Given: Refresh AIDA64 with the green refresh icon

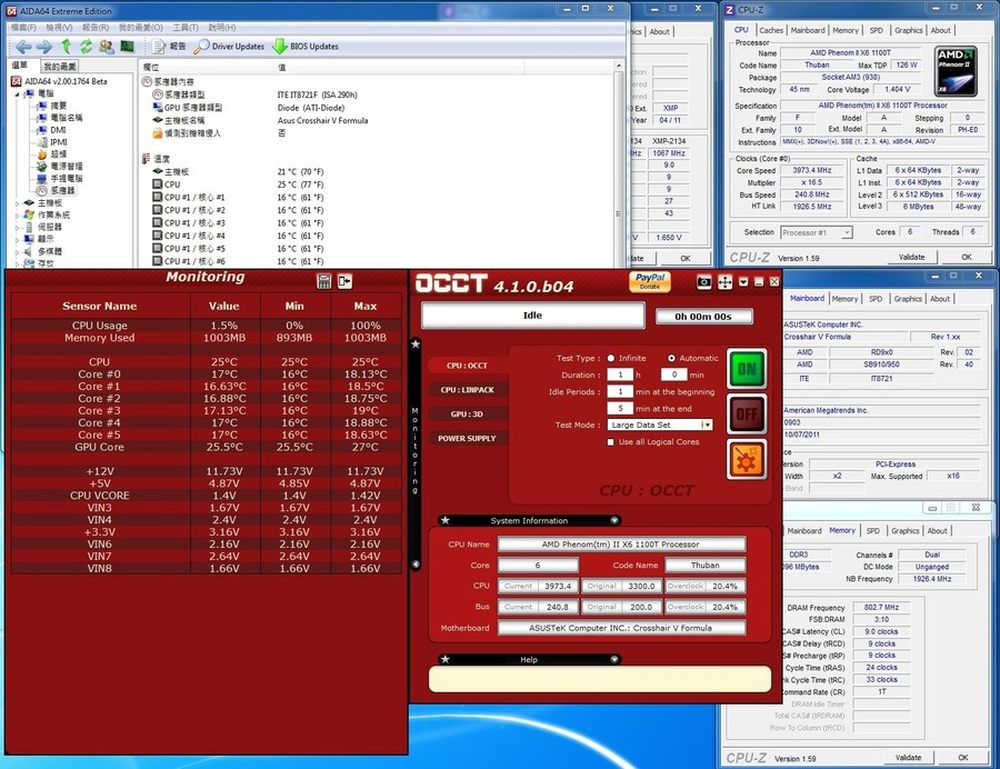Looking at the screenshot, I should tap(86, 46).
